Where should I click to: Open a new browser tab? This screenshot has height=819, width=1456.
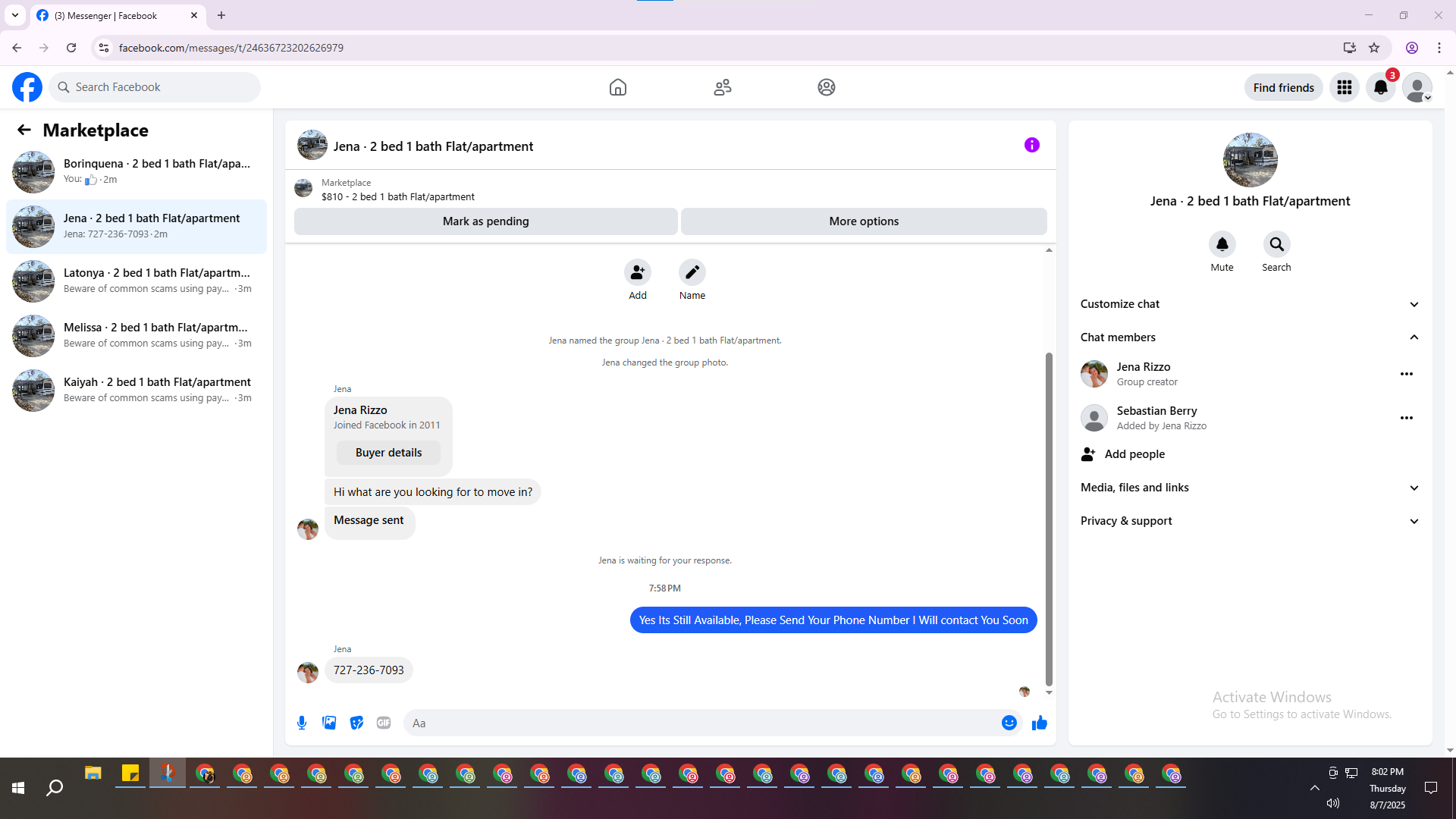pos(221,15)
